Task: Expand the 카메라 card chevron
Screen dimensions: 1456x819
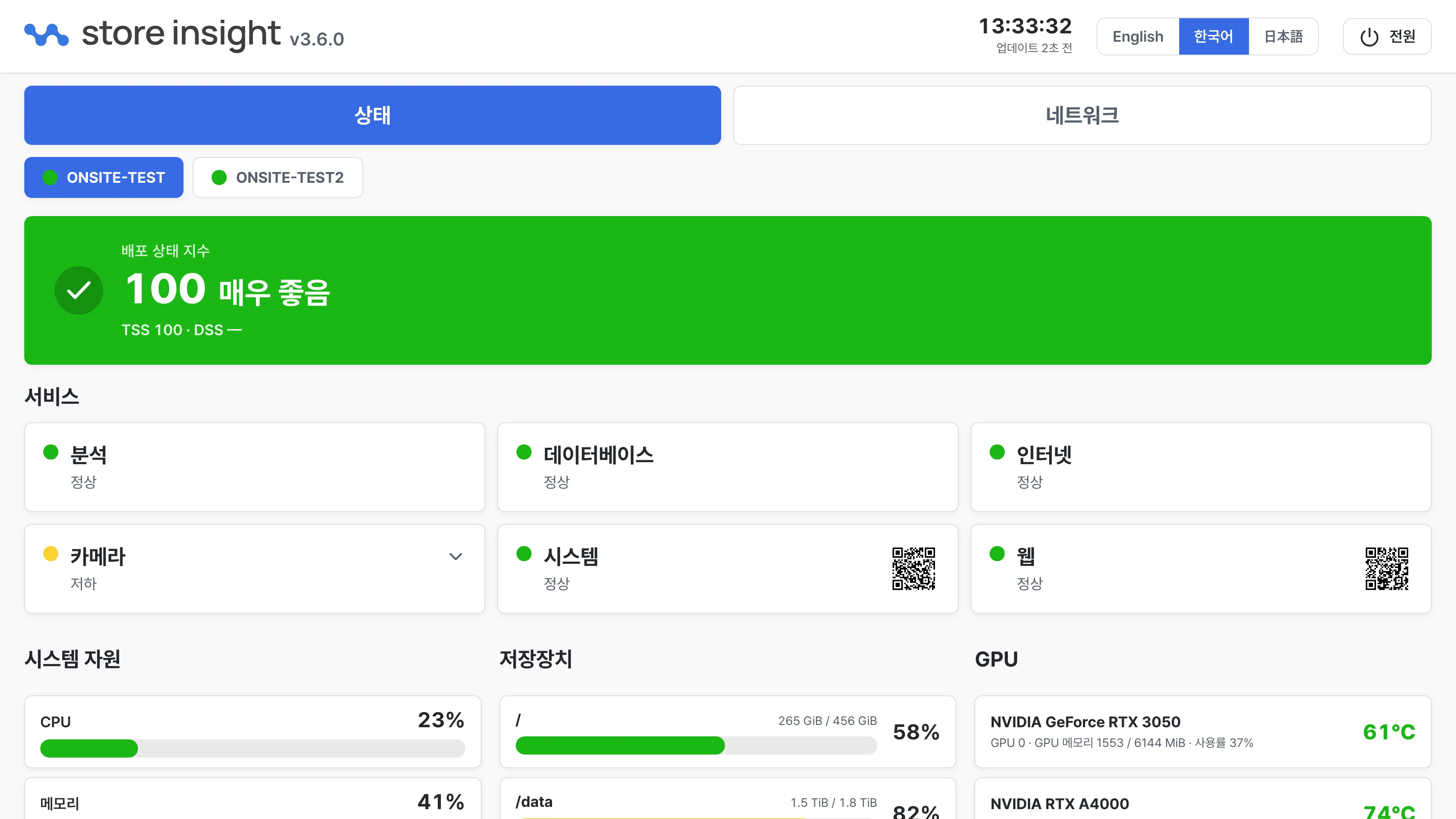Action: click(x=455, y=557)
